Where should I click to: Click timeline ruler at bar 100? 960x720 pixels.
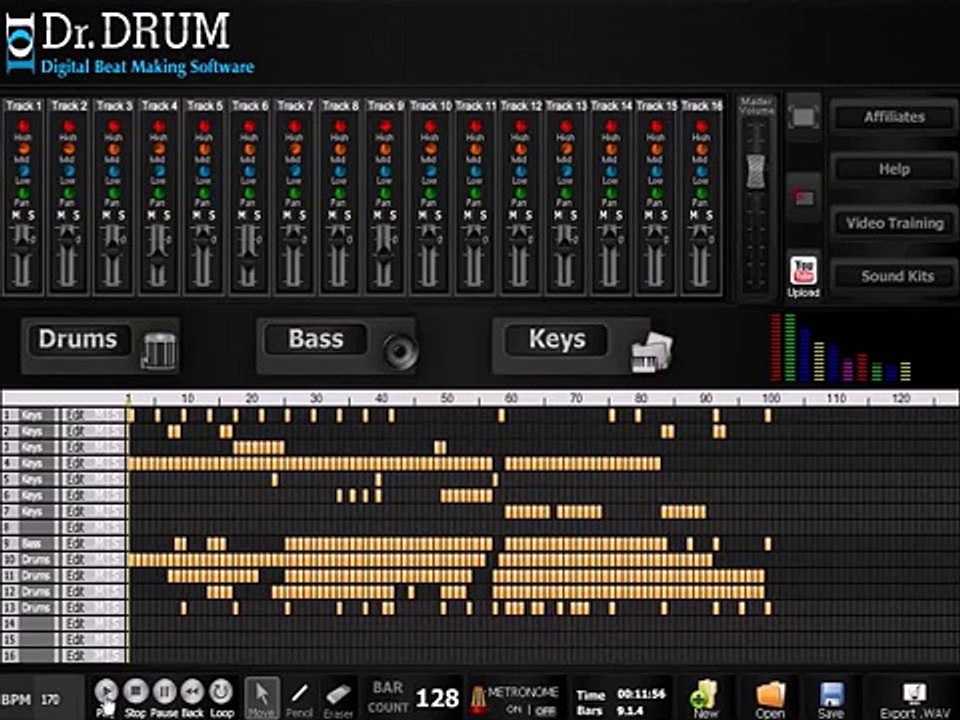pos(770,398)
